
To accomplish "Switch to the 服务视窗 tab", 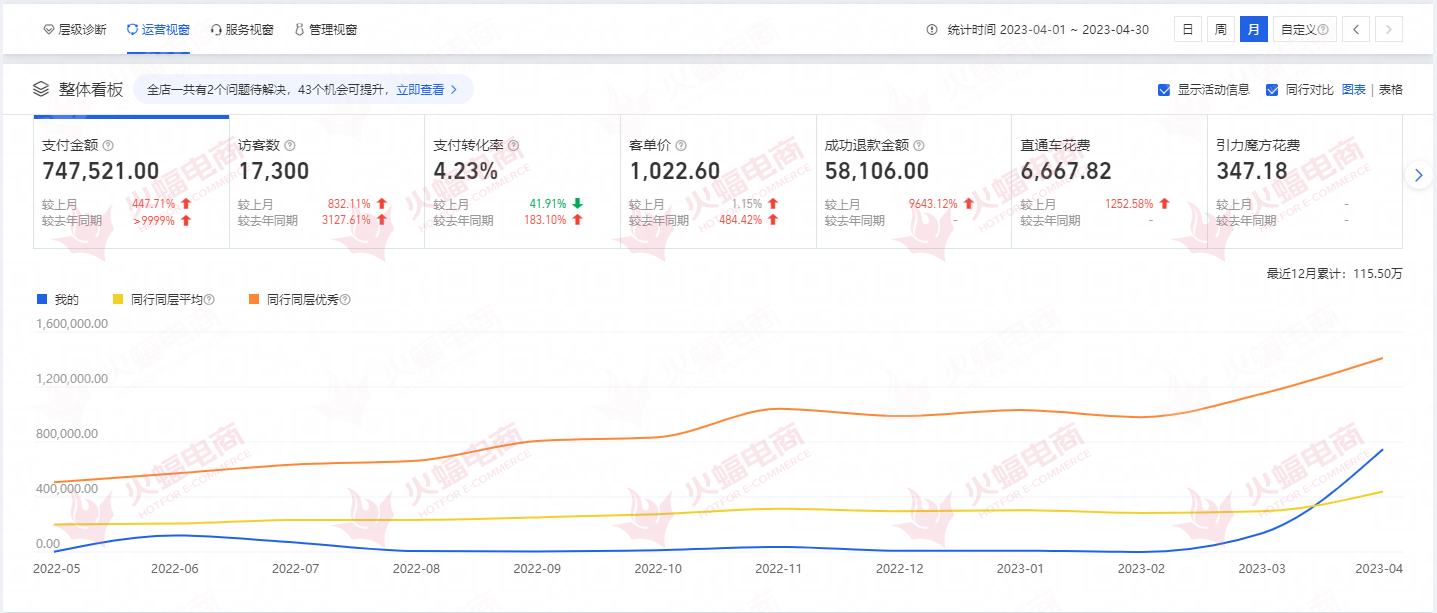I will point(242,30).
